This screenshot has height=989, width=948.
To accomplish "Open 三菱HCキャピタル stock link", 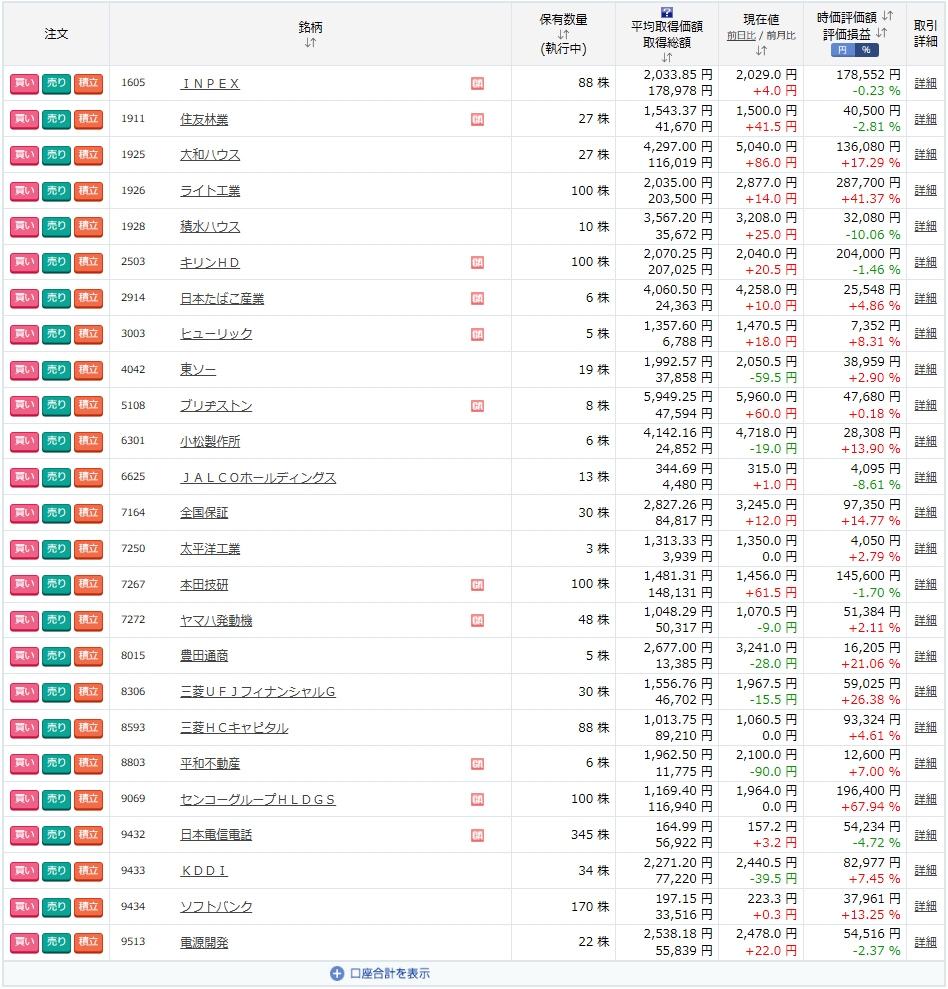I will (234, 728).
